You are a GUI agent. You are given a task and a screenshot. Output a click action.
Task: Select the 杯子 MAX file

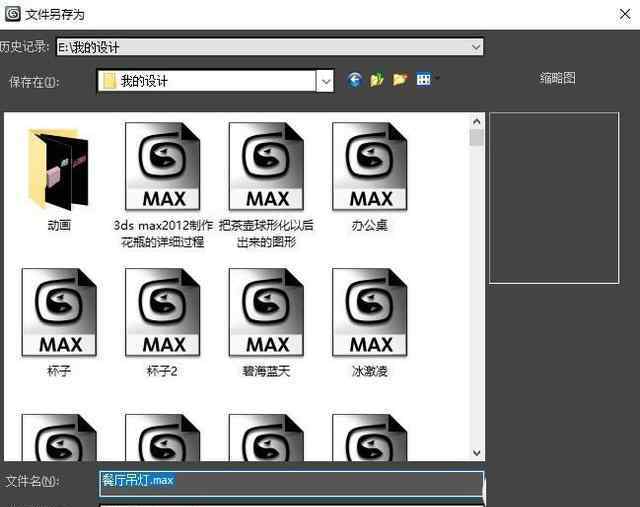[x=59, y=315]
